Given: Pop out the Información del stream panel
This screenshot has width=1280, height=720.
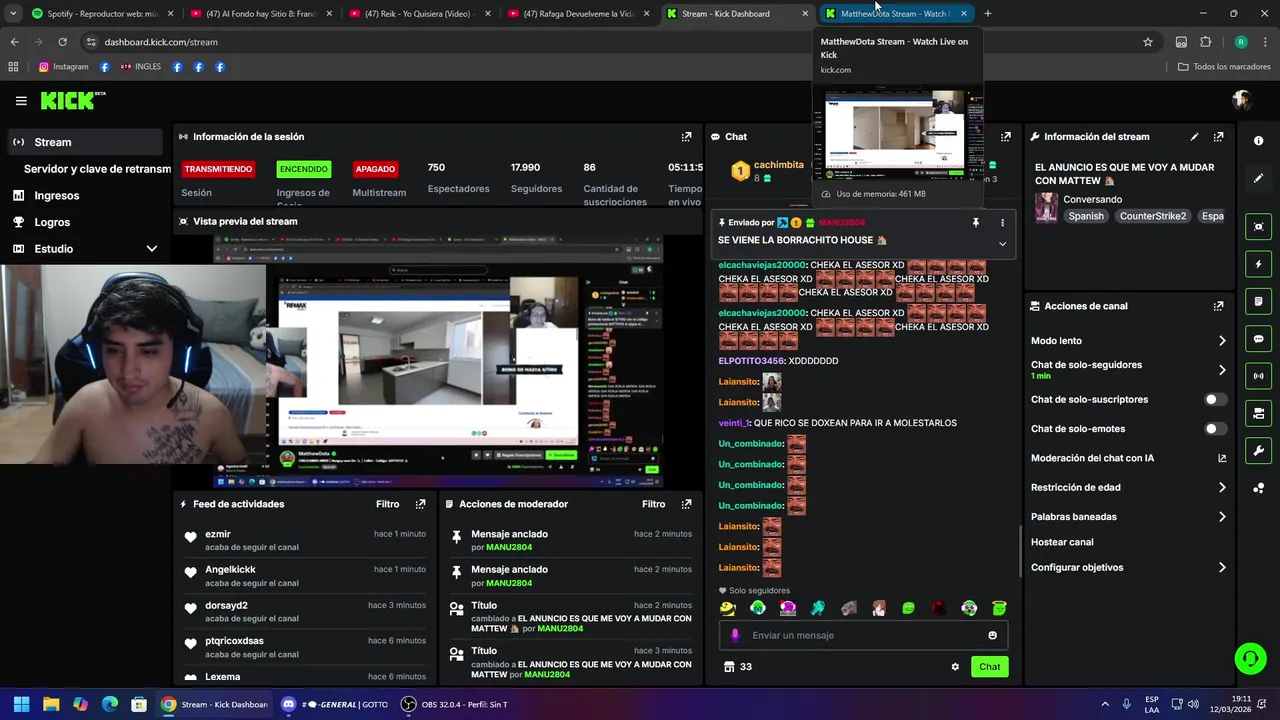Looking at the screenshot, I should coord(1218,137).
